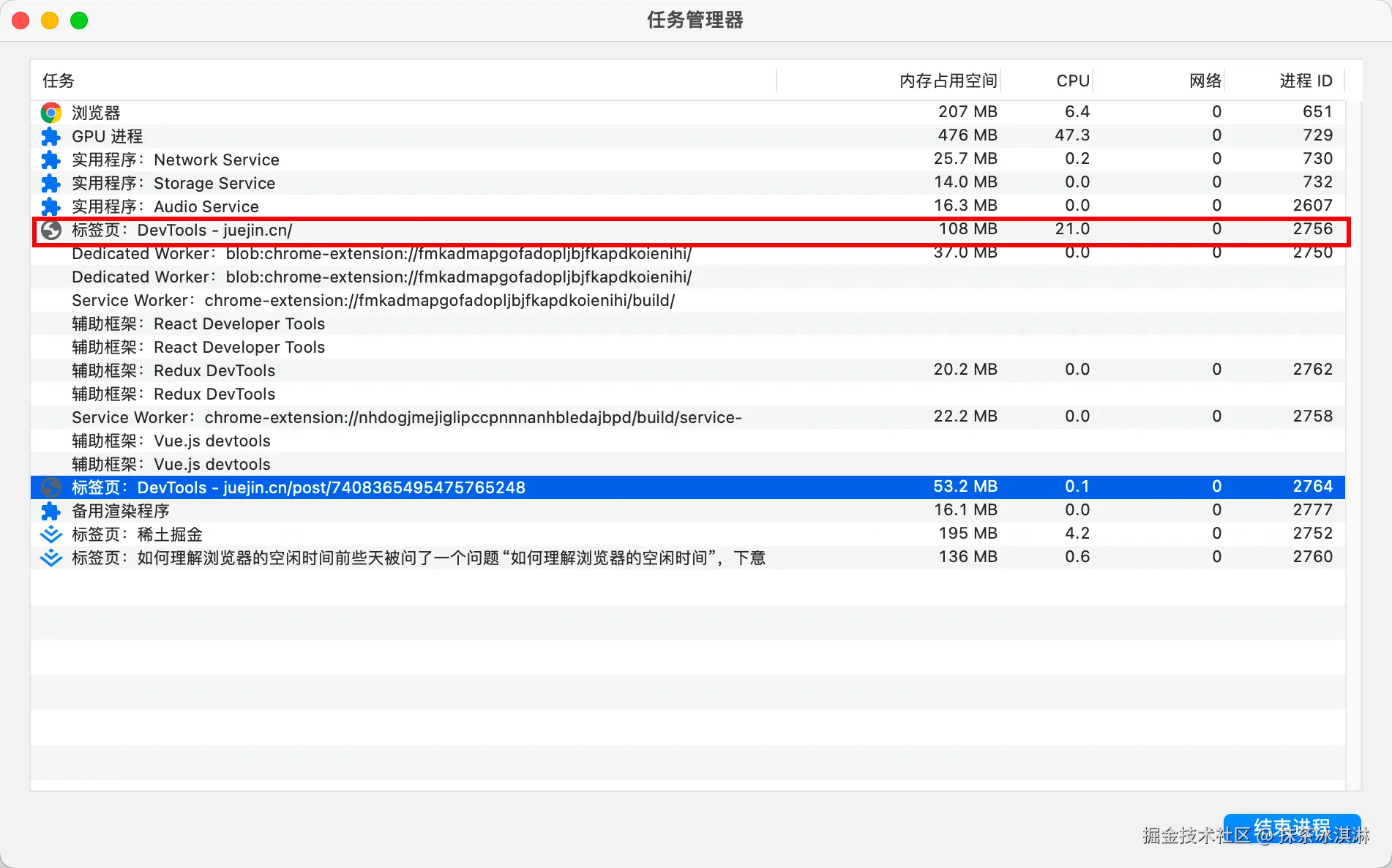The width and height of the screenshot is (1392, 868).
Task: Select the highlighted DevTools juejin.cn/post/7408365495475765248 row
Action: [x=688, y=487]
